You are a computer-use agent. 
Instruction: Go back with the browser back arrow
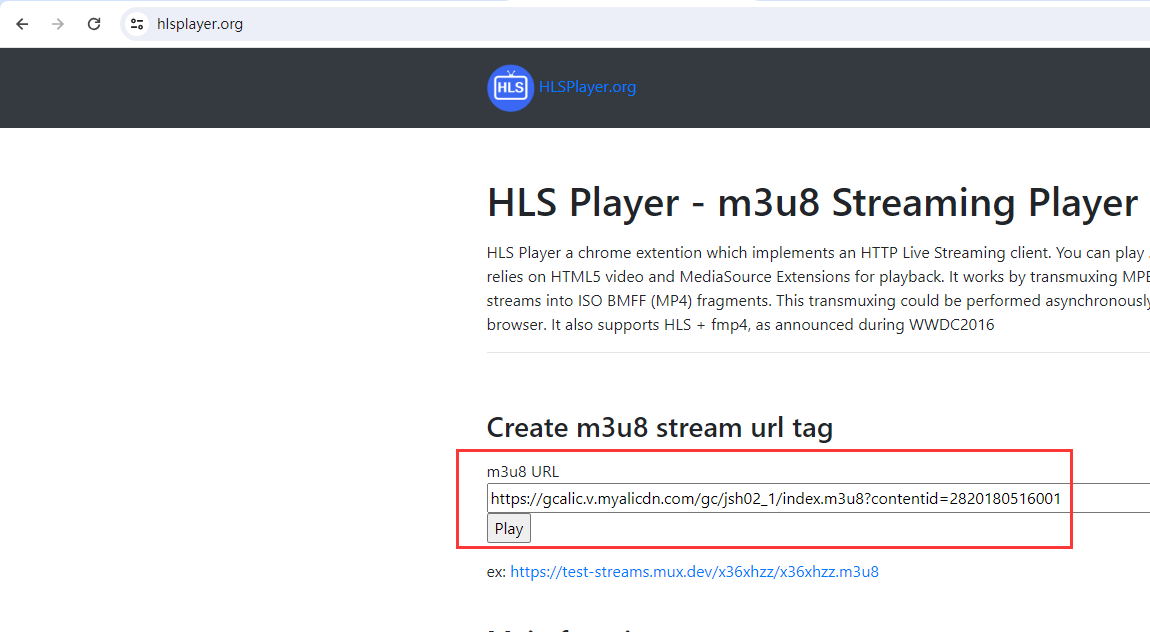tap(22, 24)
